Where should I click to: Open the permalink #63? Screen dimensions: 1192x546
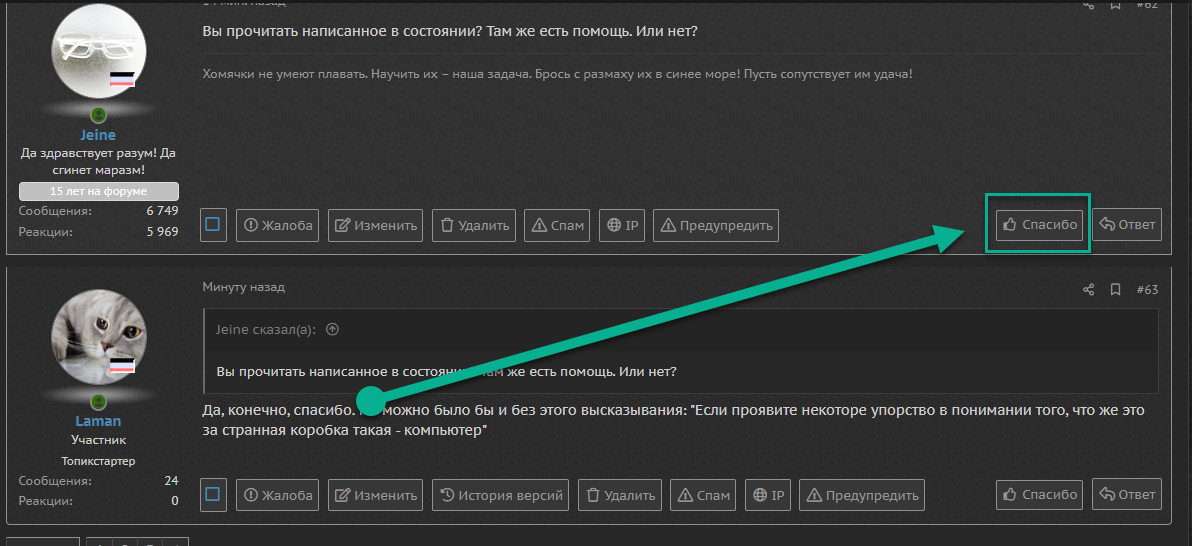pos(1147,290)
